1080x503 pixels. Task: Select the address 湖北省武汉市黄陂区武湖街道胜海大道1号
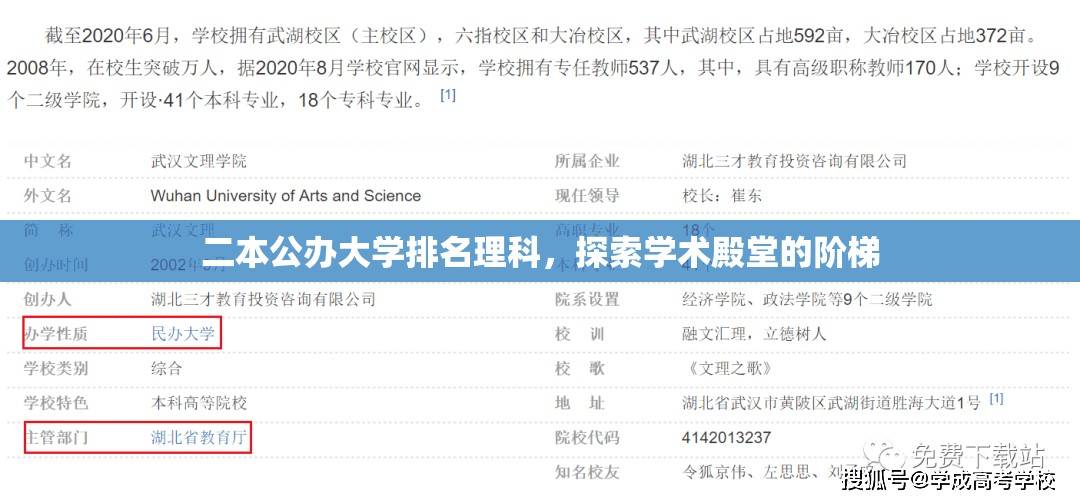pos(831,402)
